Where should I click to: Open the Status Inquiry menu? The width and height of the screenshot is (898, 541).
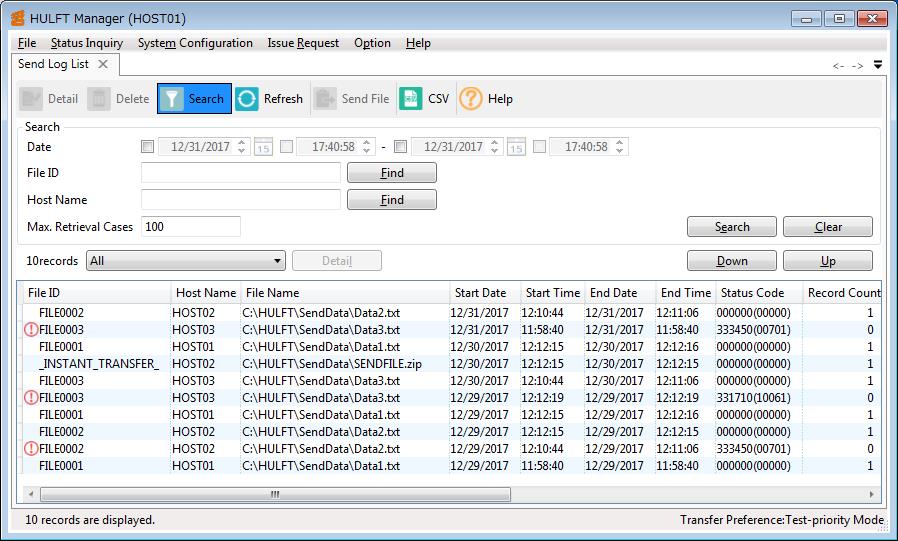pos(86,43)
